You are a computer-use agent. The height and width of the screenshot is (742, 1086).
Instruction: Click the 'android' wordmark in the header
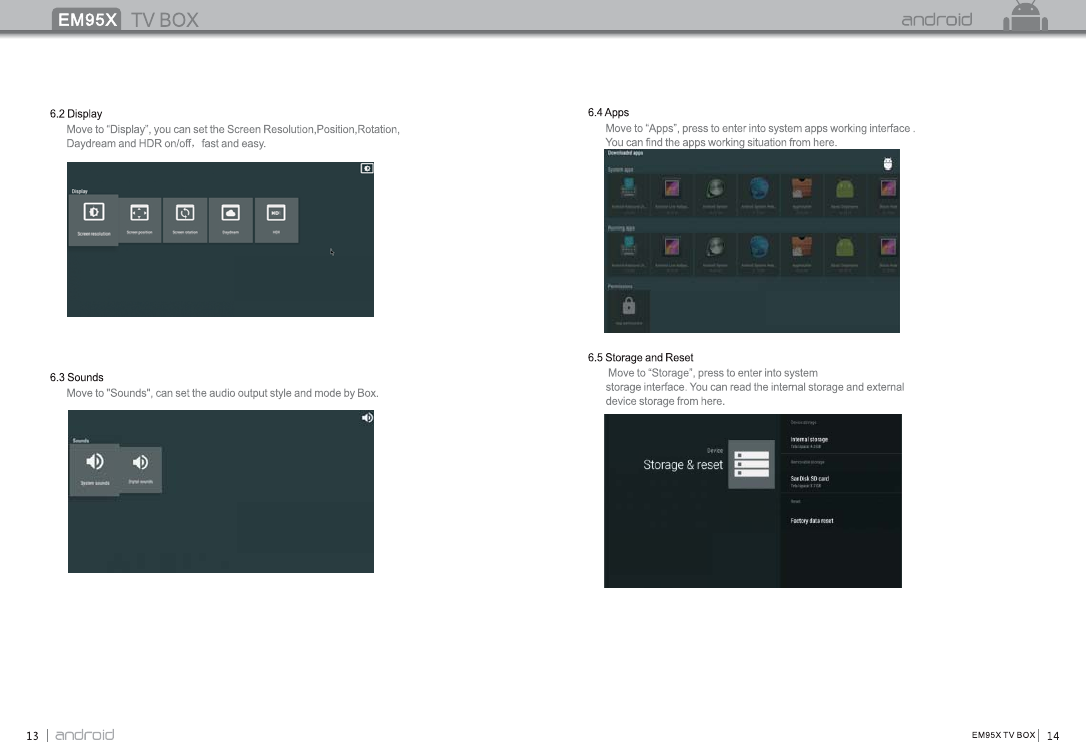tap(936, 19)
